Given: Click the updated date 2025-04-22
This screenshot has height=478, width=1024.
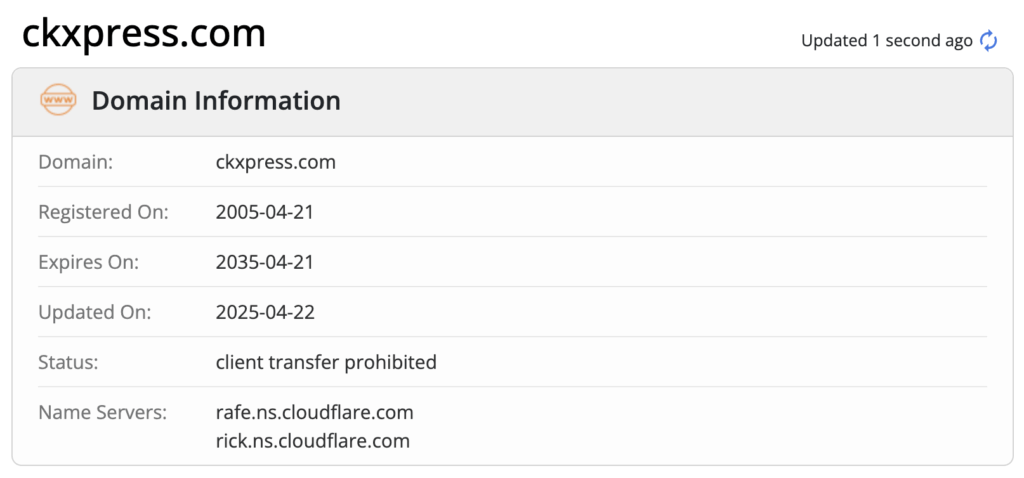Looking at the screenshot, I should [265, 312].
